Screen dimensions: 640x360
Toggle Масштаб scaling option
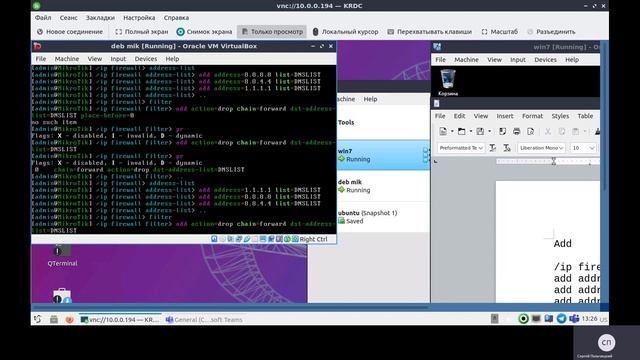[500, 31]
